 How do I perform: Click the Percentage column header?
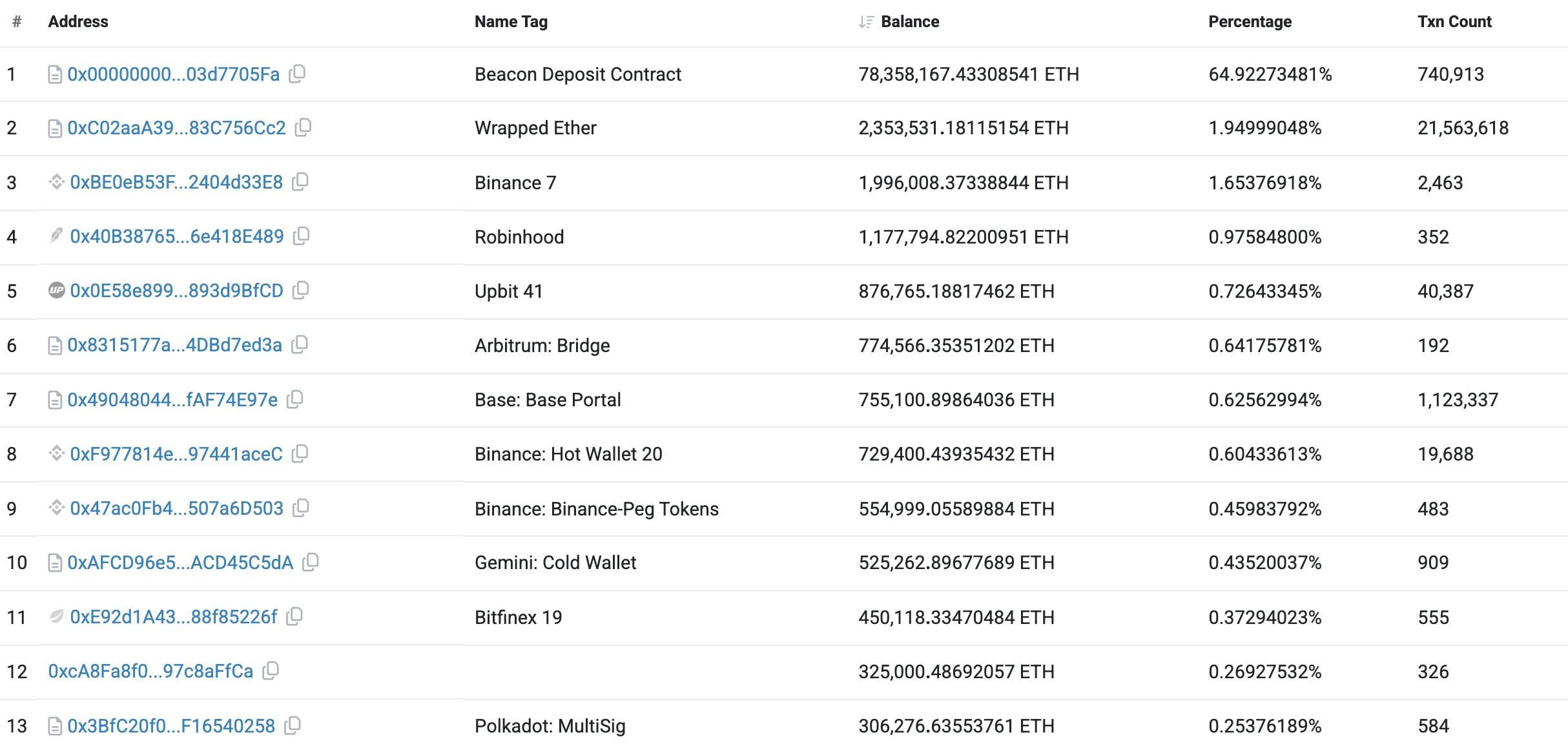pyautogui.click(x=1250, y=22)
